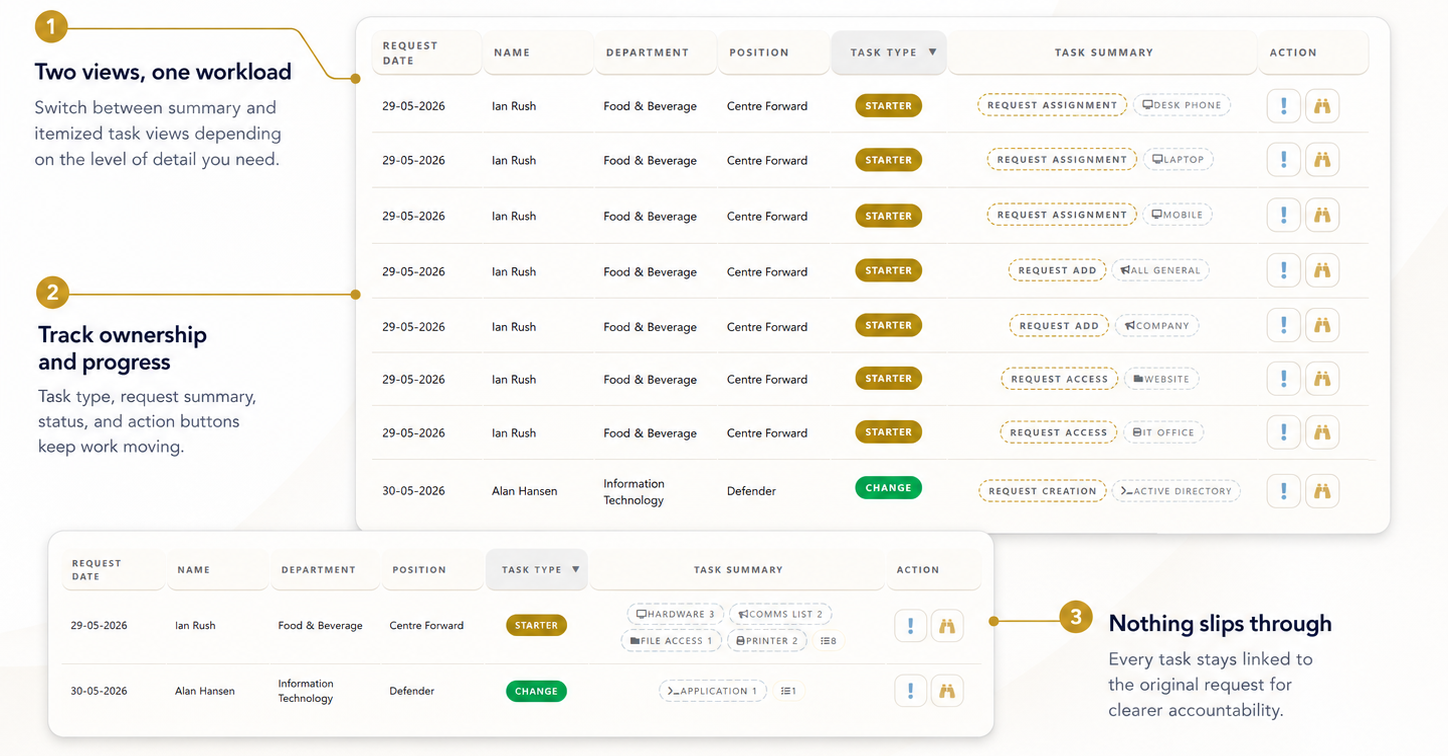Click the Department header in the two-row table
The width and height of the screenshot is (1448, 756).
(325, 570)
